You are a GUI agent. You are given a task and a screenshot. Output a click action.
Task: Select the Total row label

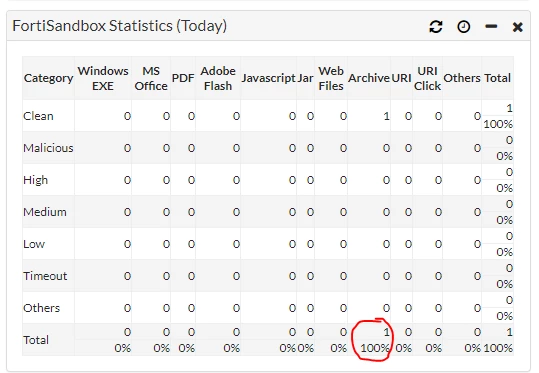pyautogui.click(x=36, y=340)
